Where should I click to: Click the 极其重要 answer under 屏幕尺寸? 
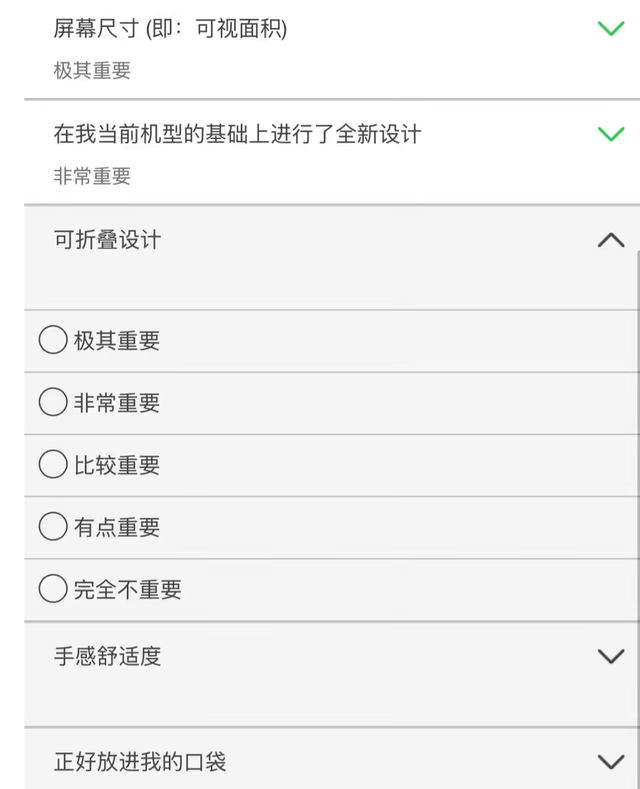[92, 71]
